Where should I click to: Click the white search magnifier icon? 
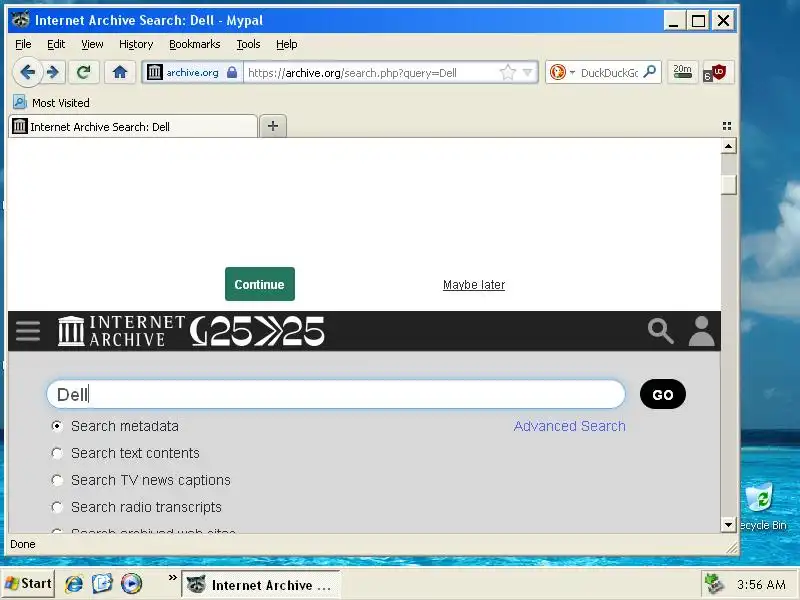(661, 331)
